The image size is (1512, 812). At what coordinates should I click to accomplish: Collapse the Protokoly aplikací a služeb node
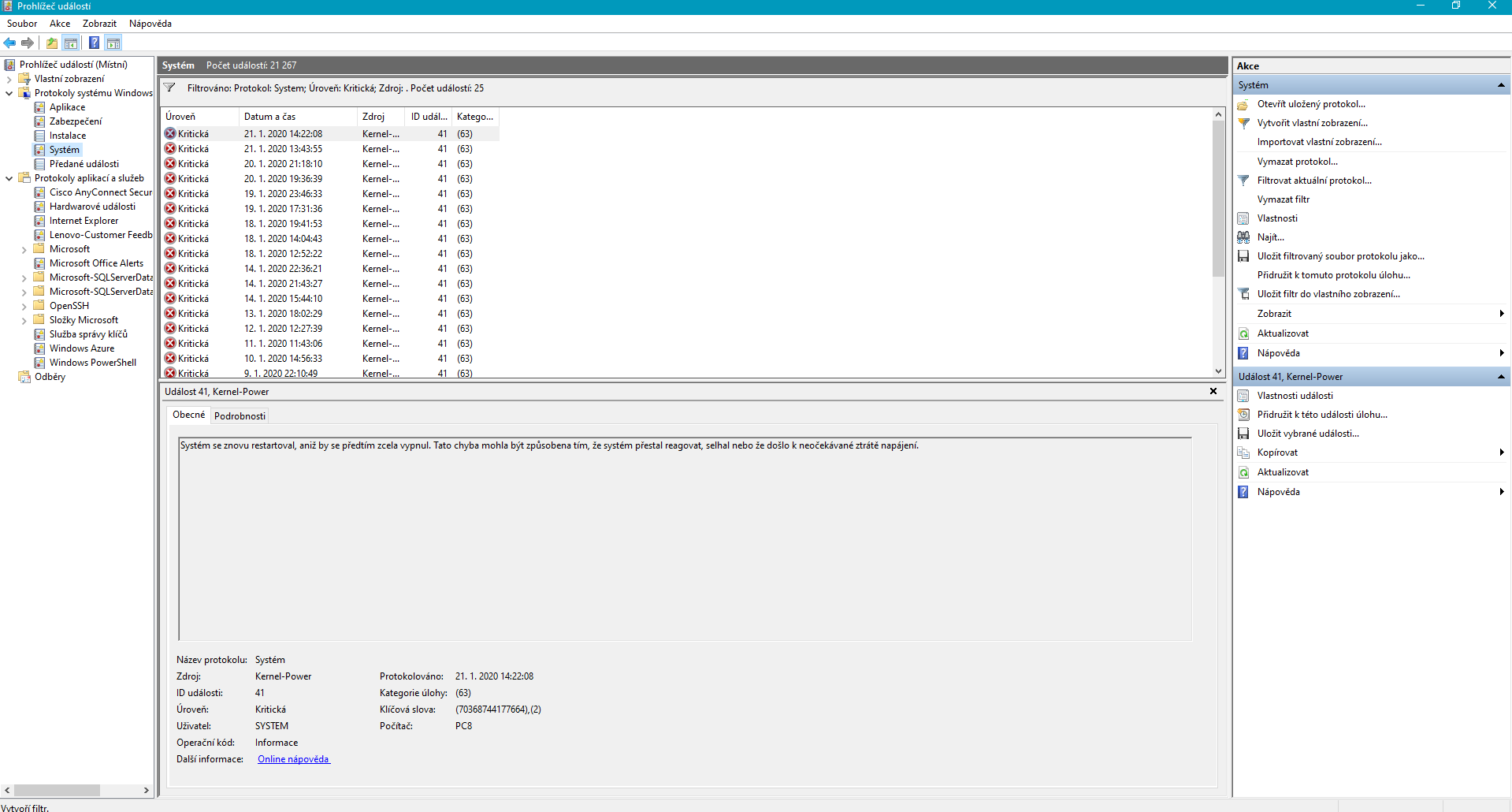pos(9,178)
